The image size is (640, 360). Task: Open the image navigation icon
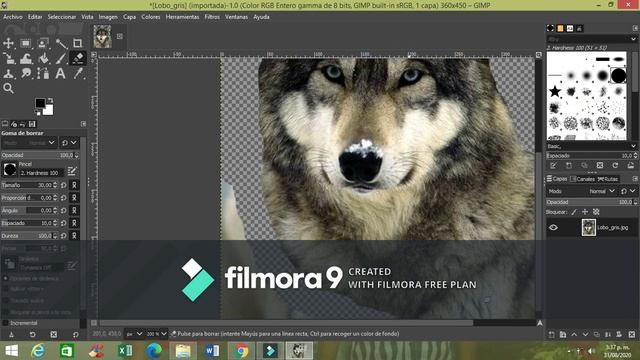(540, 323)
